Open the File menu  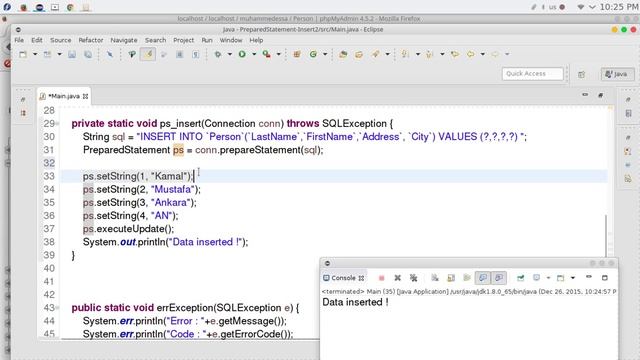19,40
